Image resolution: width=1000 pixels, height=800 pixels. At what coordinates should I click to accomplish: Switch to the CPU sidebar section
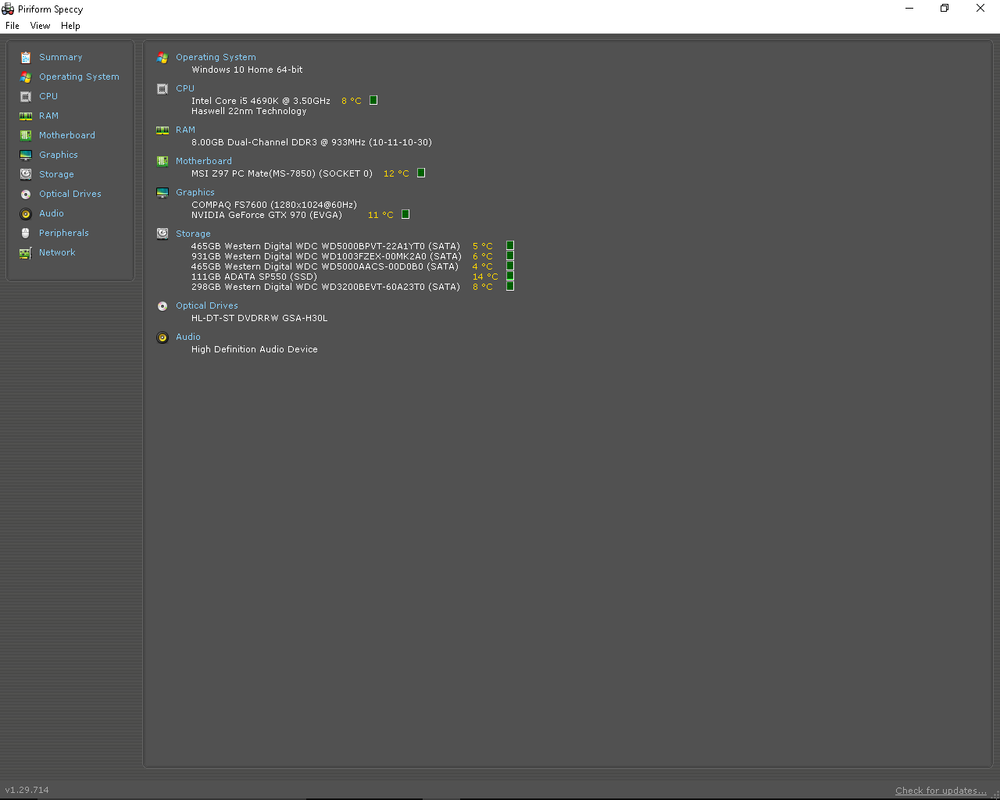click(x=48, y=96)
